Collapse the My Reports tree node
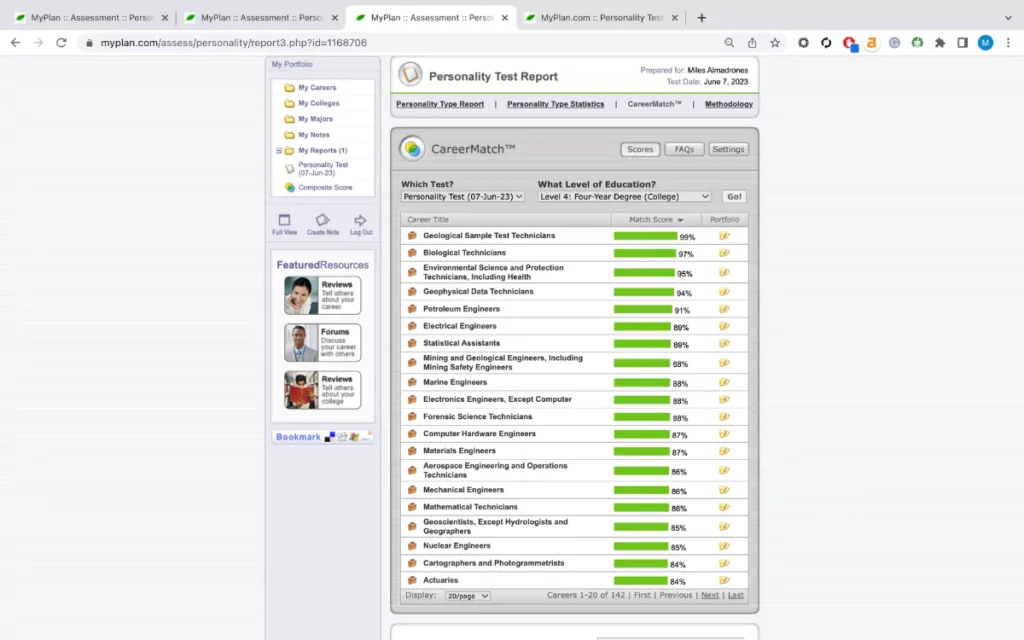 click(279, 151)
